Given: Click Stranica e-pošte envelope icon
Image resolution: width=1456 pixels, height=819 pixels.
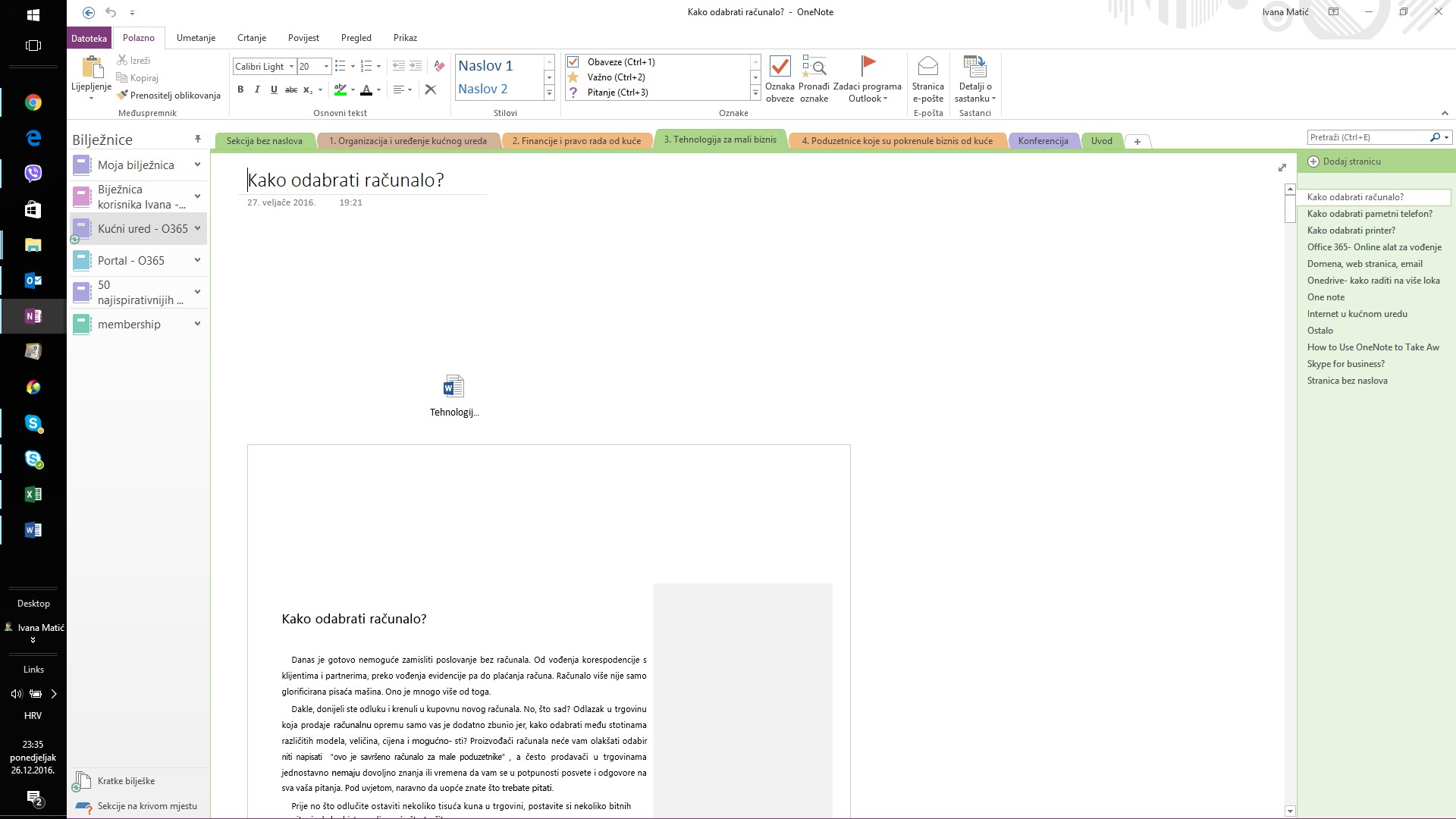Looking at the screenshot, I should coord(927,67).
